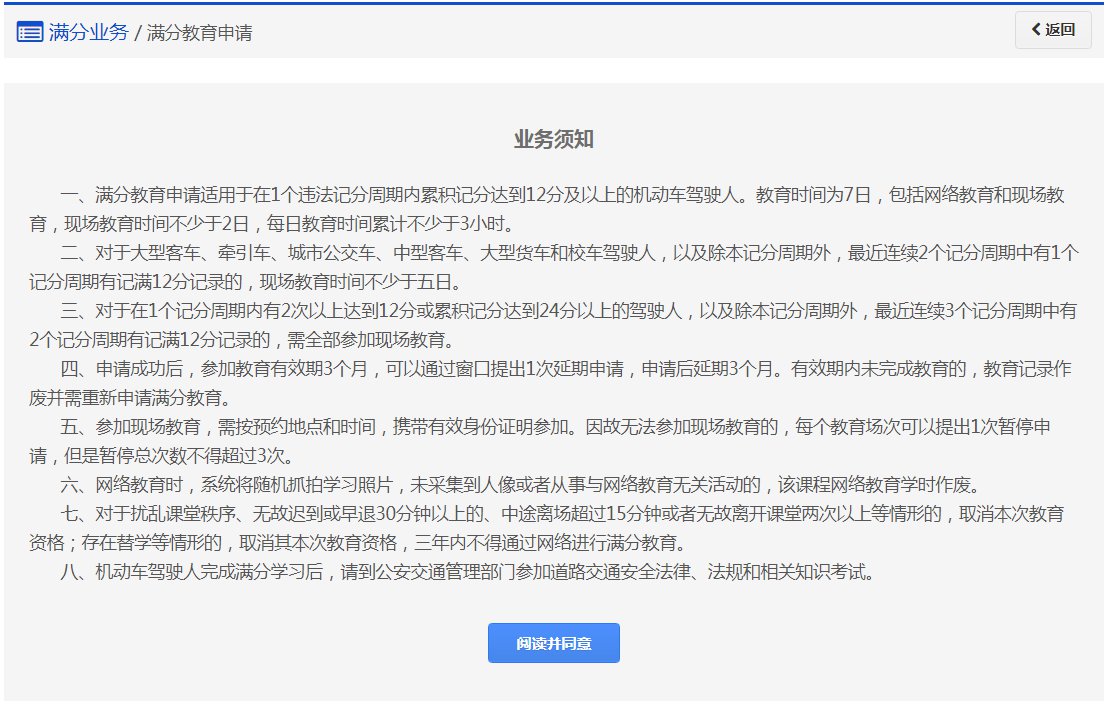Click the left chevron in the 返回 button

click(x=1036, y=30)
